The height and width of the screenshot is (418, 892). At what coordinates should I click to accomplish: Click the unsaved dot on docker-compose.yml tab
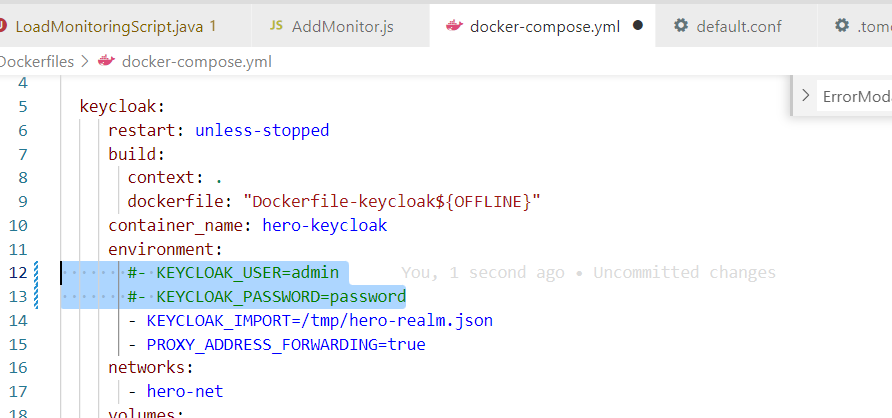click(638, 26)
